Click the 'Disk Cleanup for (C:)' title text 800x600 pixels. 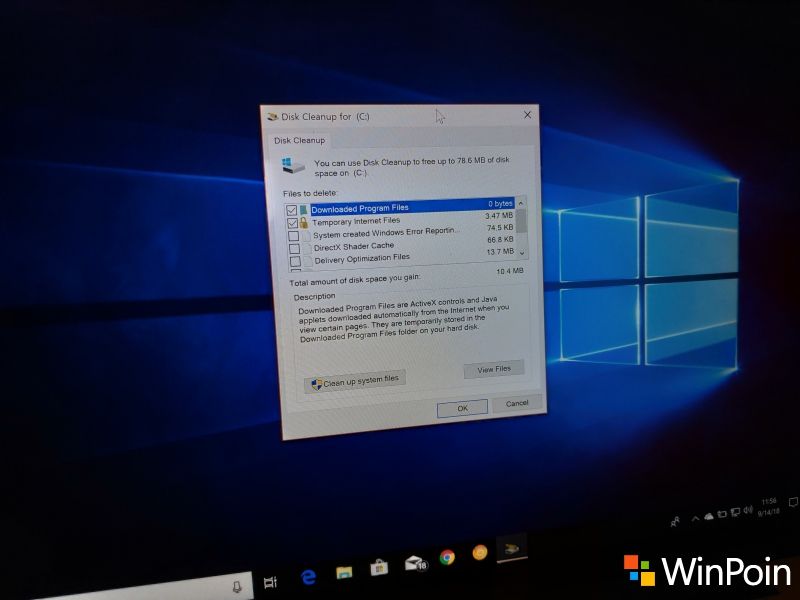[x=325, y=117]
